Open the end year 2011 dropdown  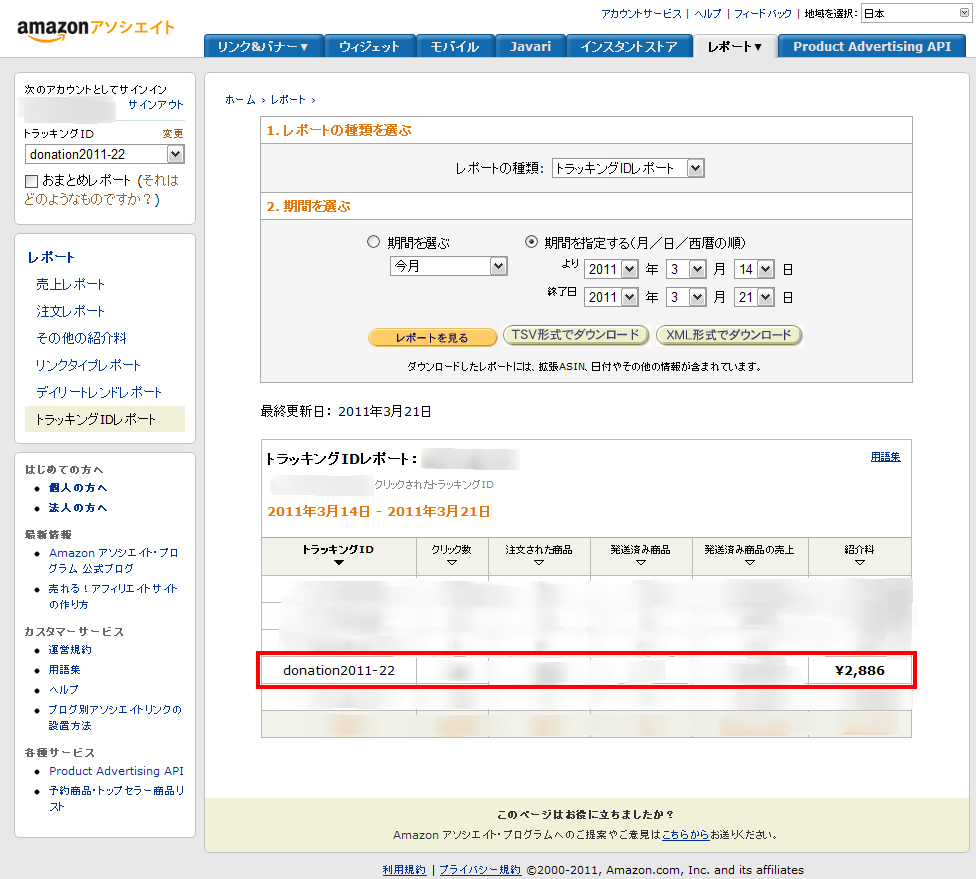(611, 298)
